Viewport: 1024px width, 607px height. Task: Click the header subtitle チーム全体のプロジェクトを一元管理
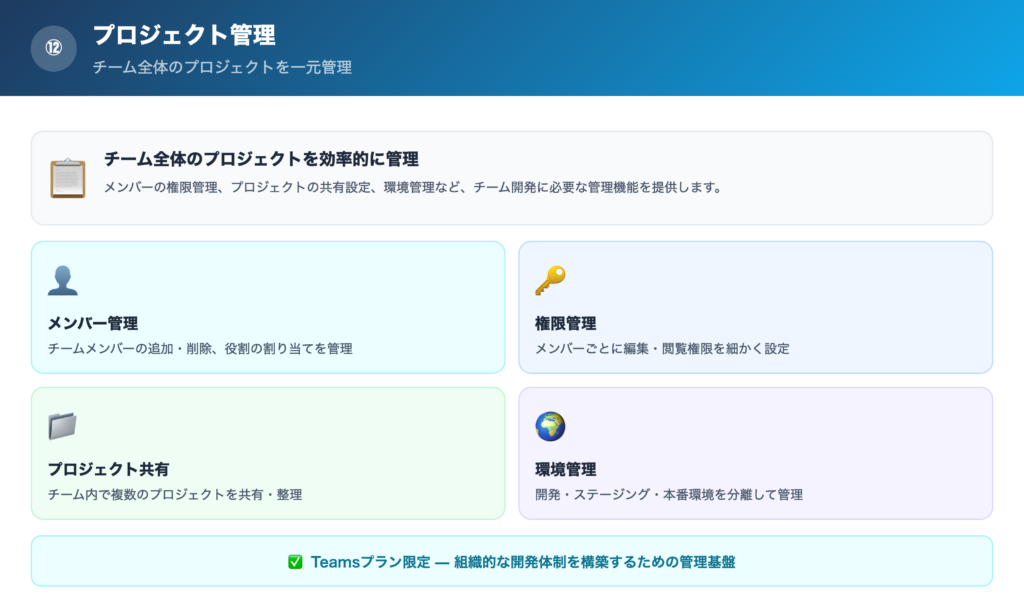point(222,67)
